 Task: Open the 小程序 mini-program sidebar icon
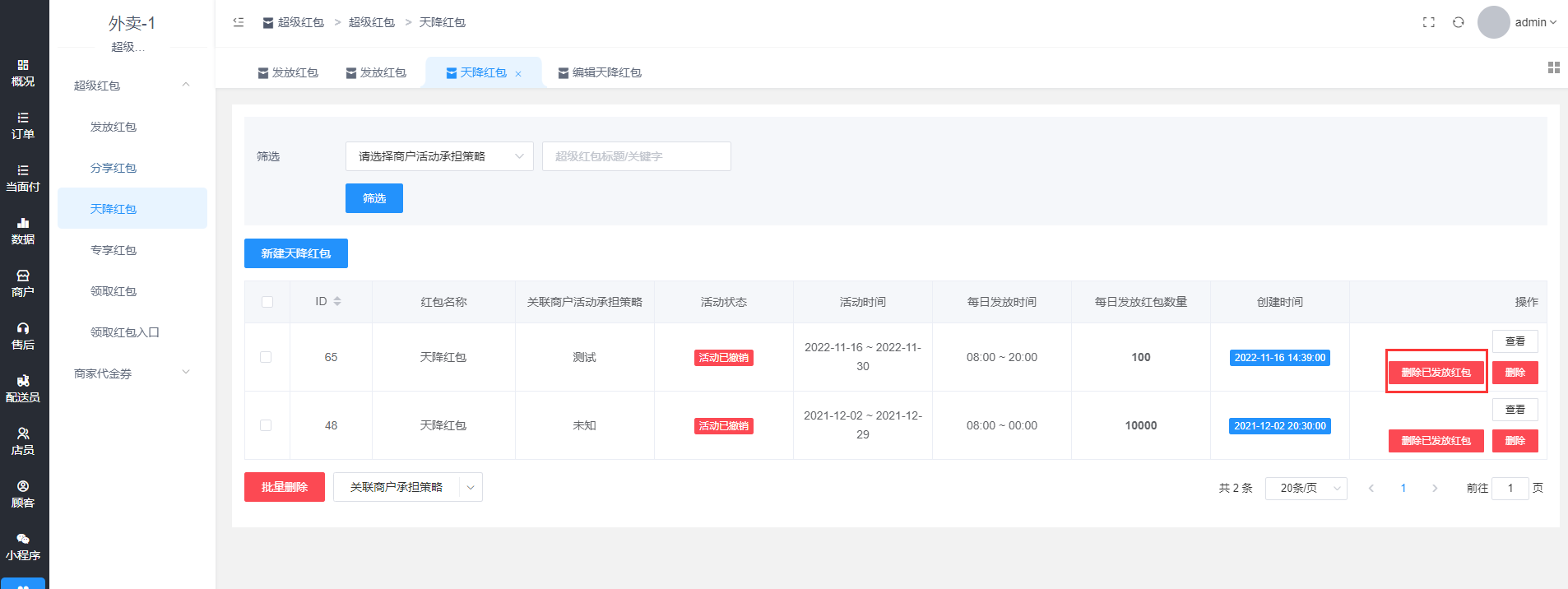coord(23,547)
